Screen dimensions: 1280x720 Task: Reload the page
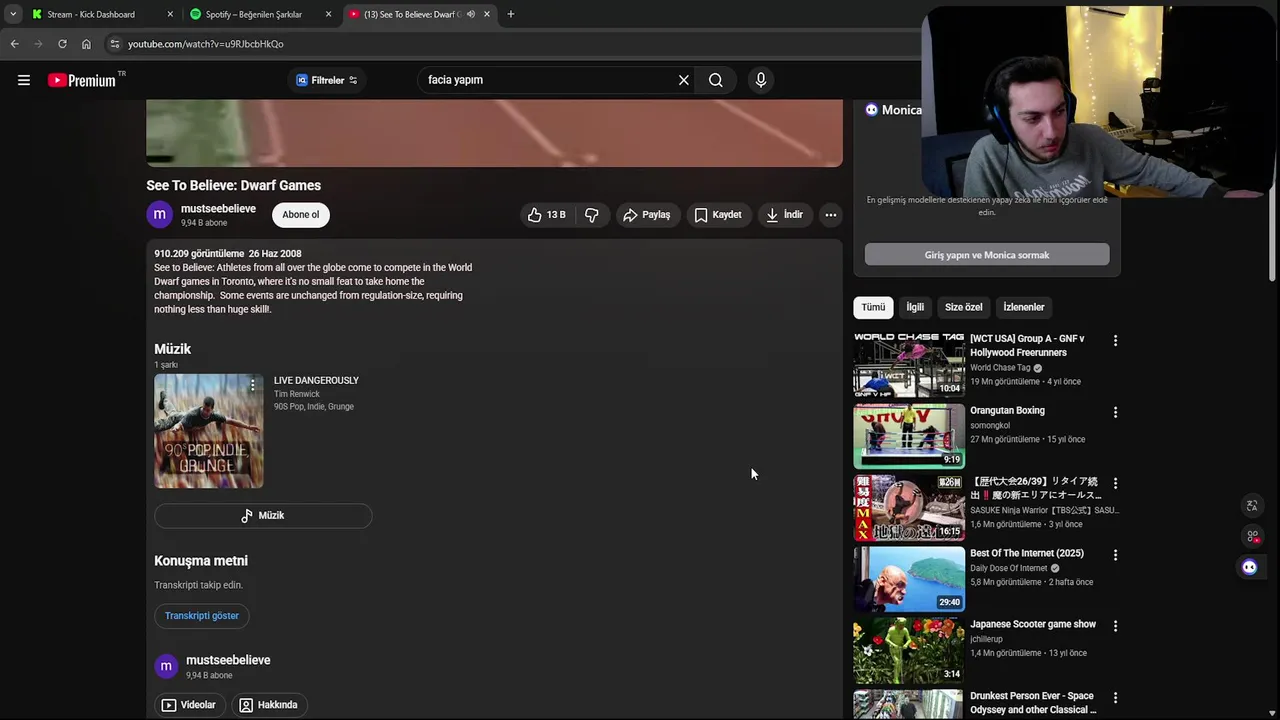(x=62, y=44)
